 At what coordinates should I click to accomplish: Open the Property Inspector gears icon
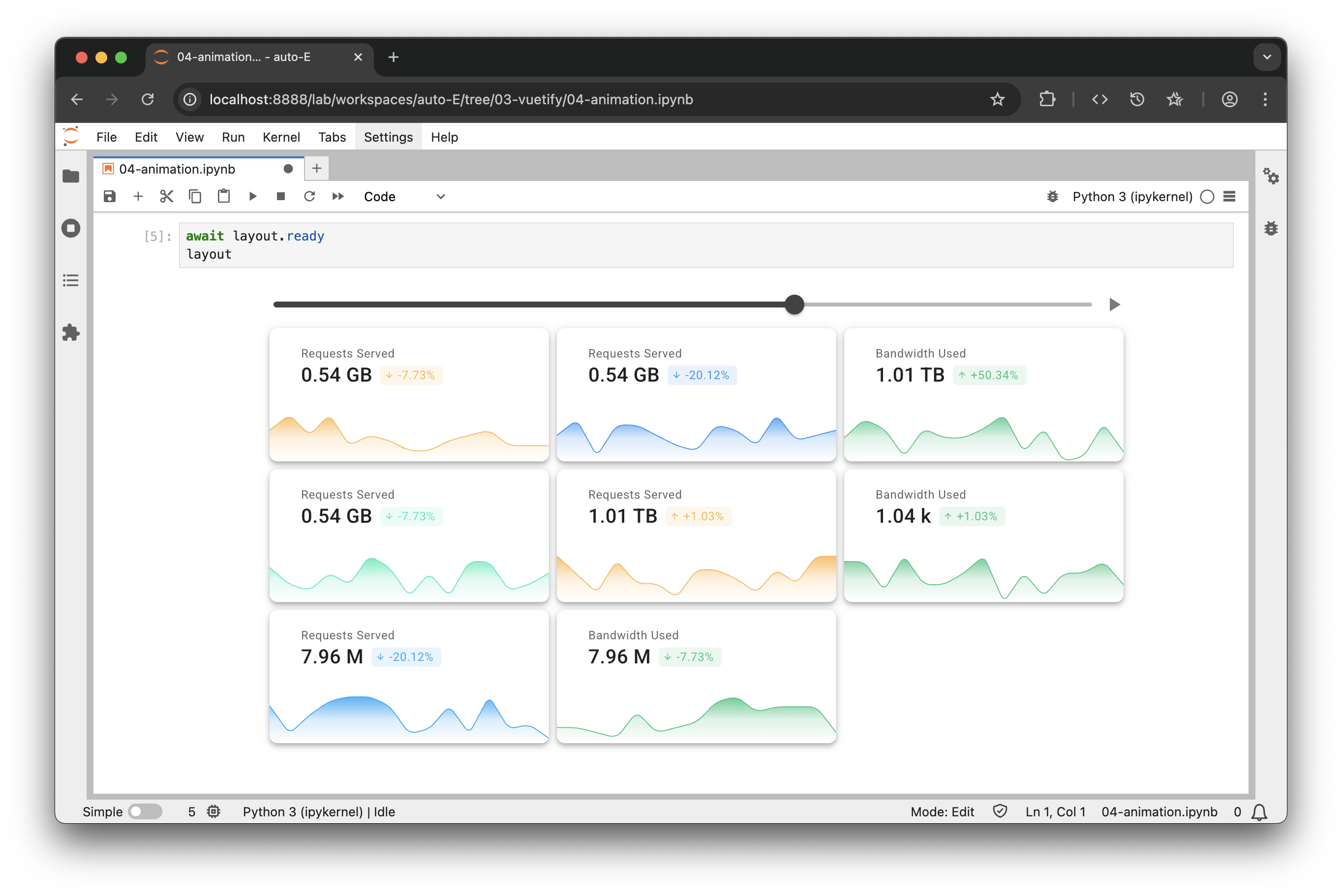1271,176
